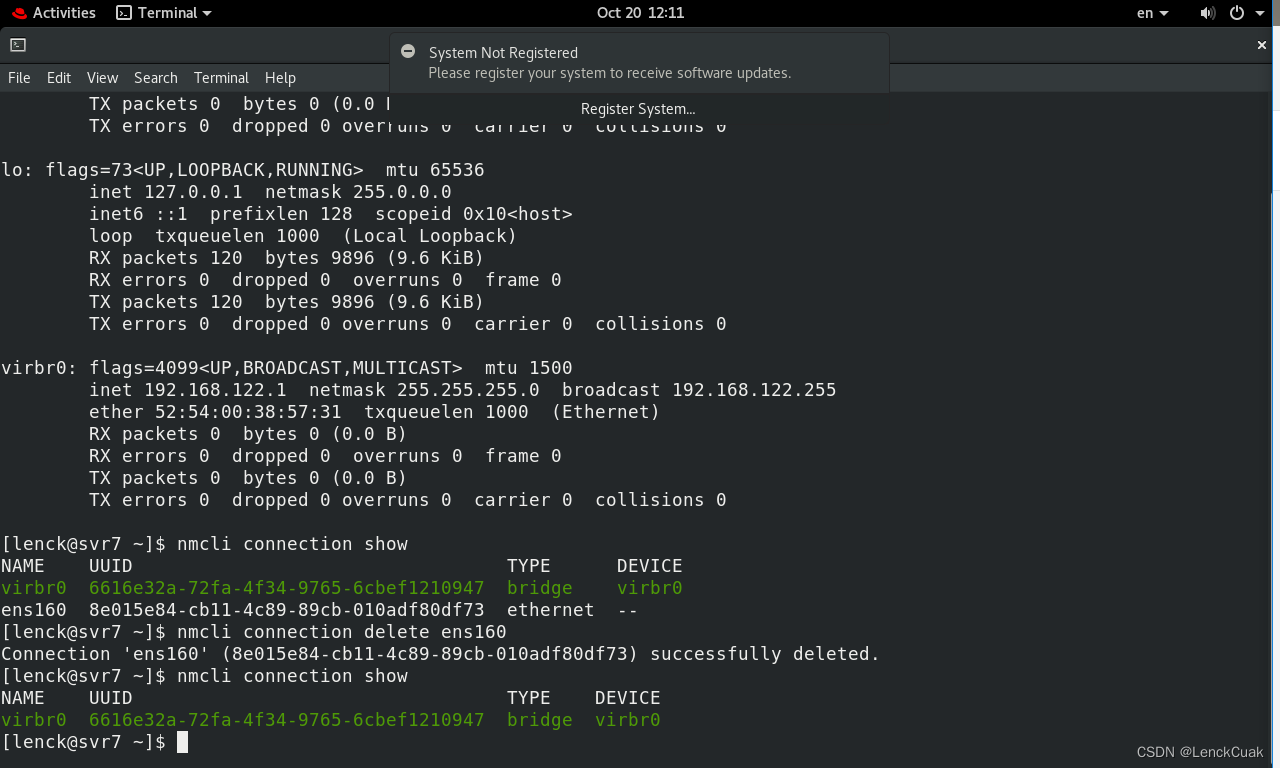Image resolution: width=1280 pixels, height=768 pixels.
Task: Open the Search menu
Action: 155,77
